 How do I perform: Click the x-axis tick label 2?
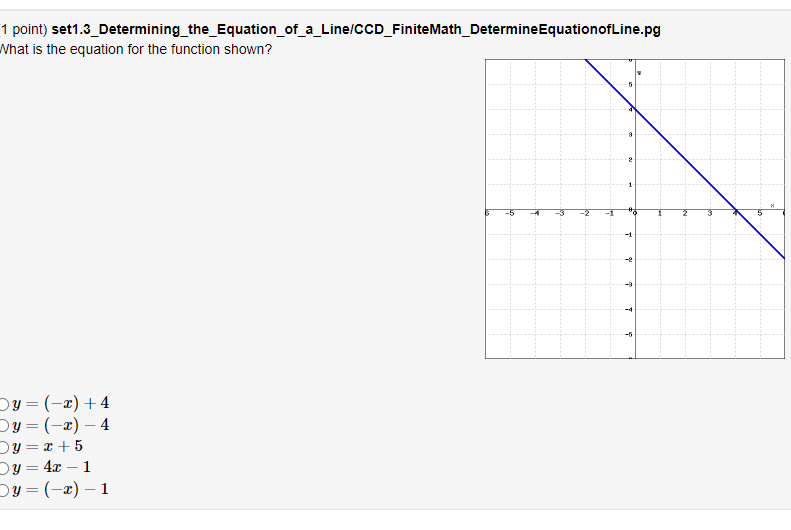pos(685,214)
